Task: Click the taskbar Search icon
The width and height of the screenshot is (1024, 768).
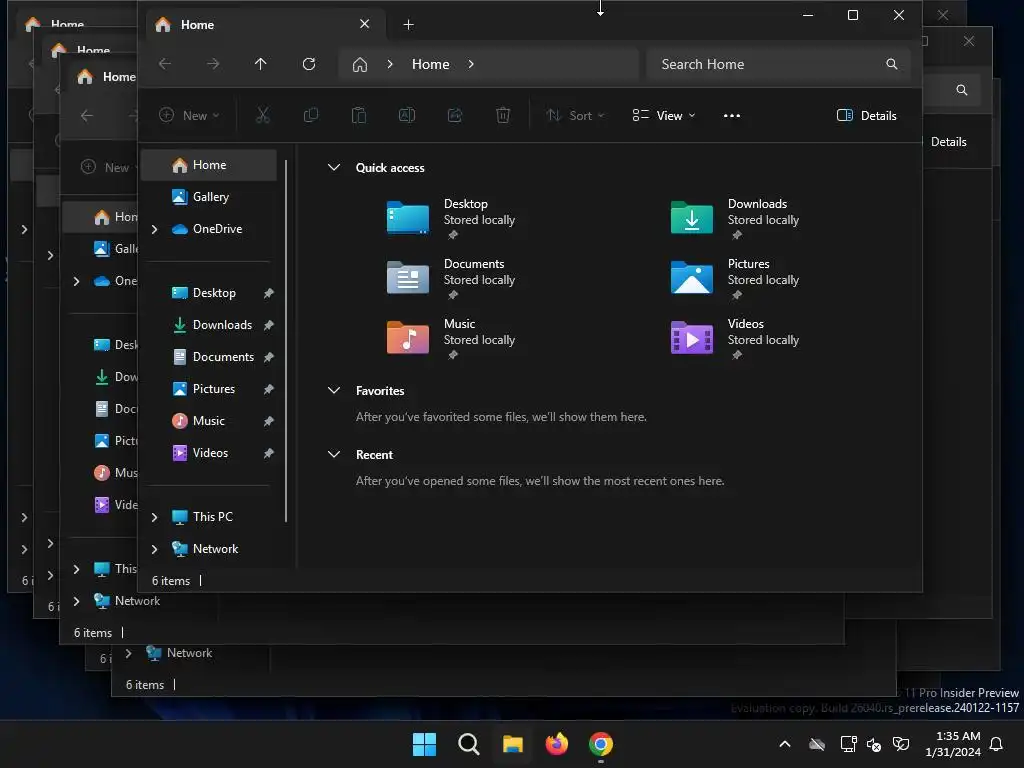Action: click(x=468, y=744)
